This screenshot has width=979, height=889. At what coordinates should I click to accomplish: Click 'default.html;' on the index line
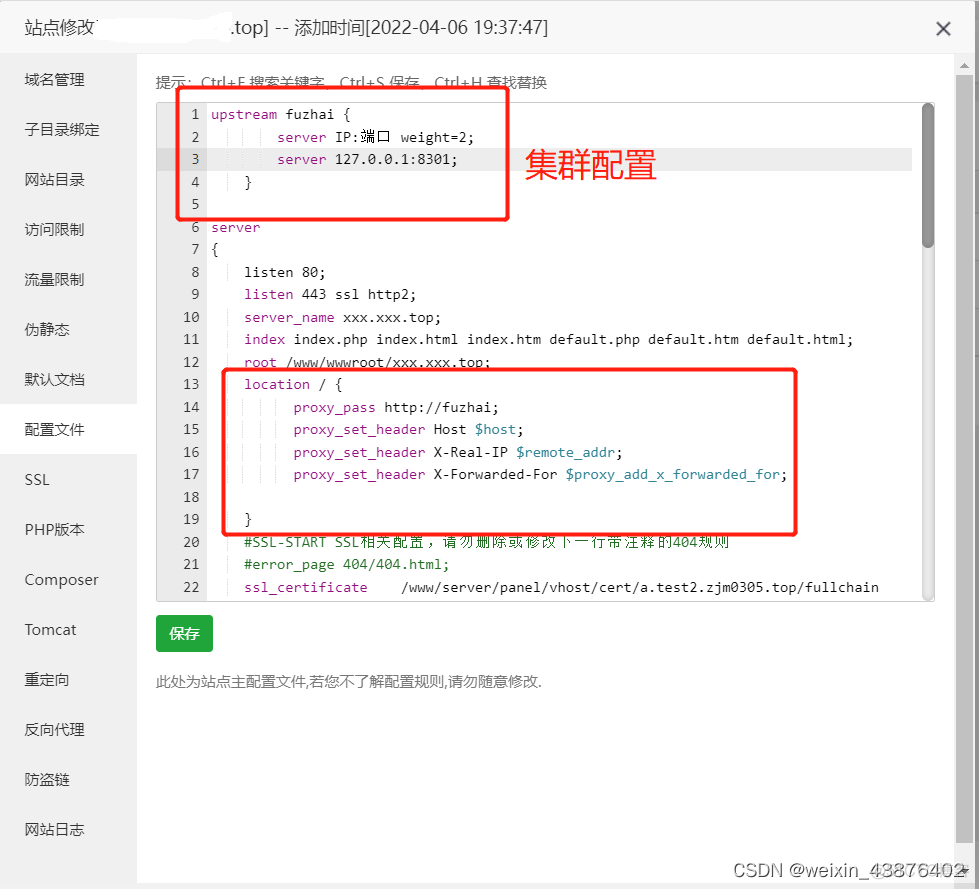click(x=800, y=339)
